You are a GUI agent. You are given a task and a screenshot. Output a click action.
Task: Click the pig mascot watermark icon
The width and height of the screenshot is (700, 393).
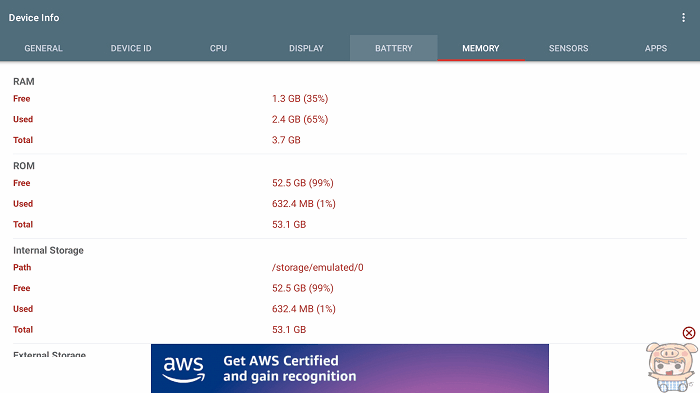click(671, 367)
